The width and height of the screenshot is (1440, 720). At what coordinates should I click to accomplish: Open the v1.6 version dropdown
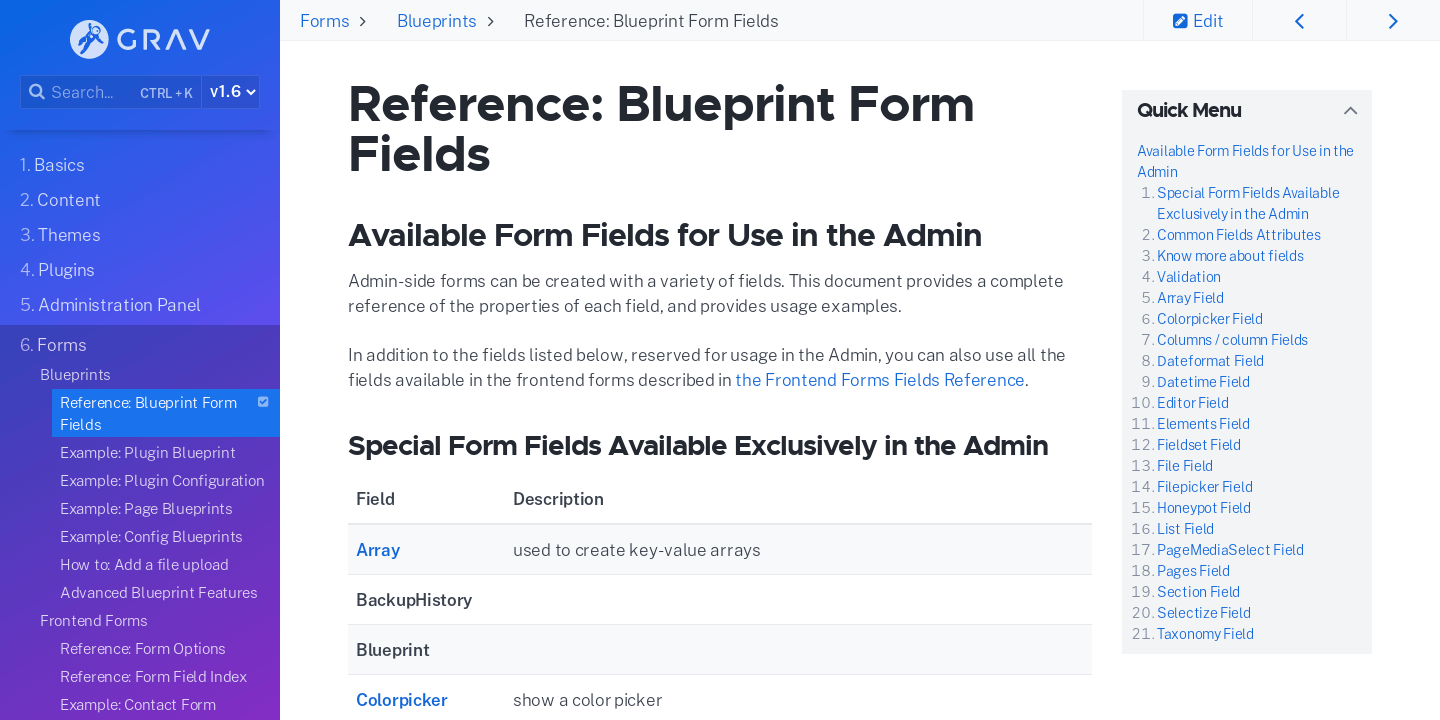tap(231, 92)
